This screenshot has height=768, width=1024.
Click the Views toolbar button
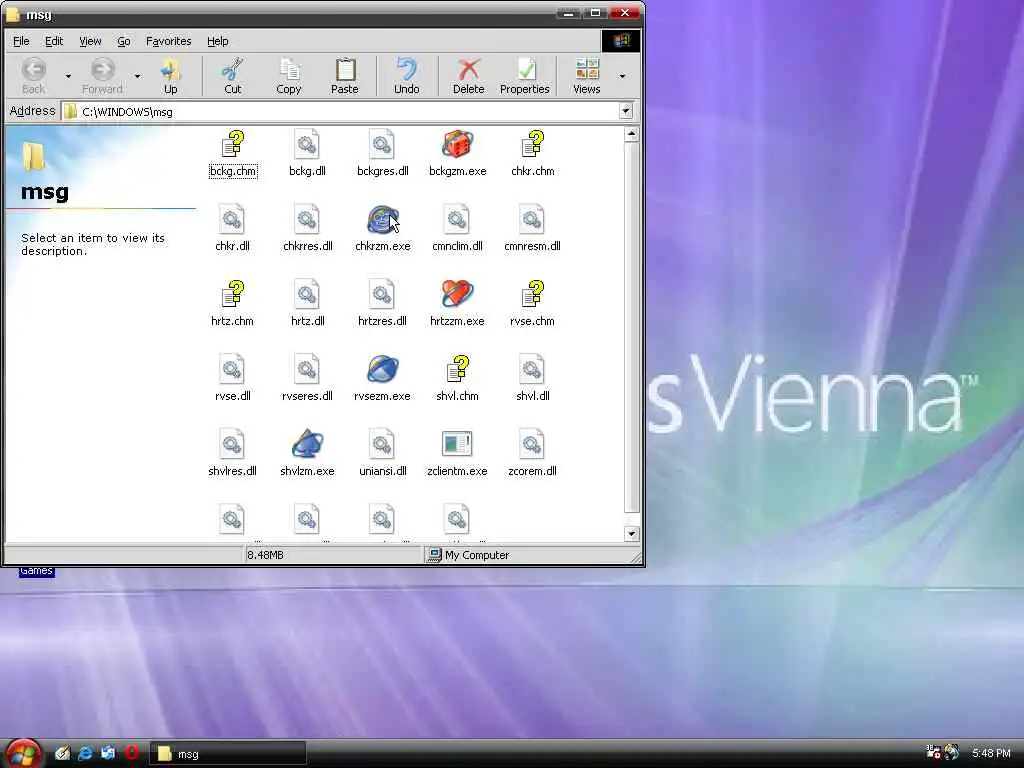click(x=586, y=76)
